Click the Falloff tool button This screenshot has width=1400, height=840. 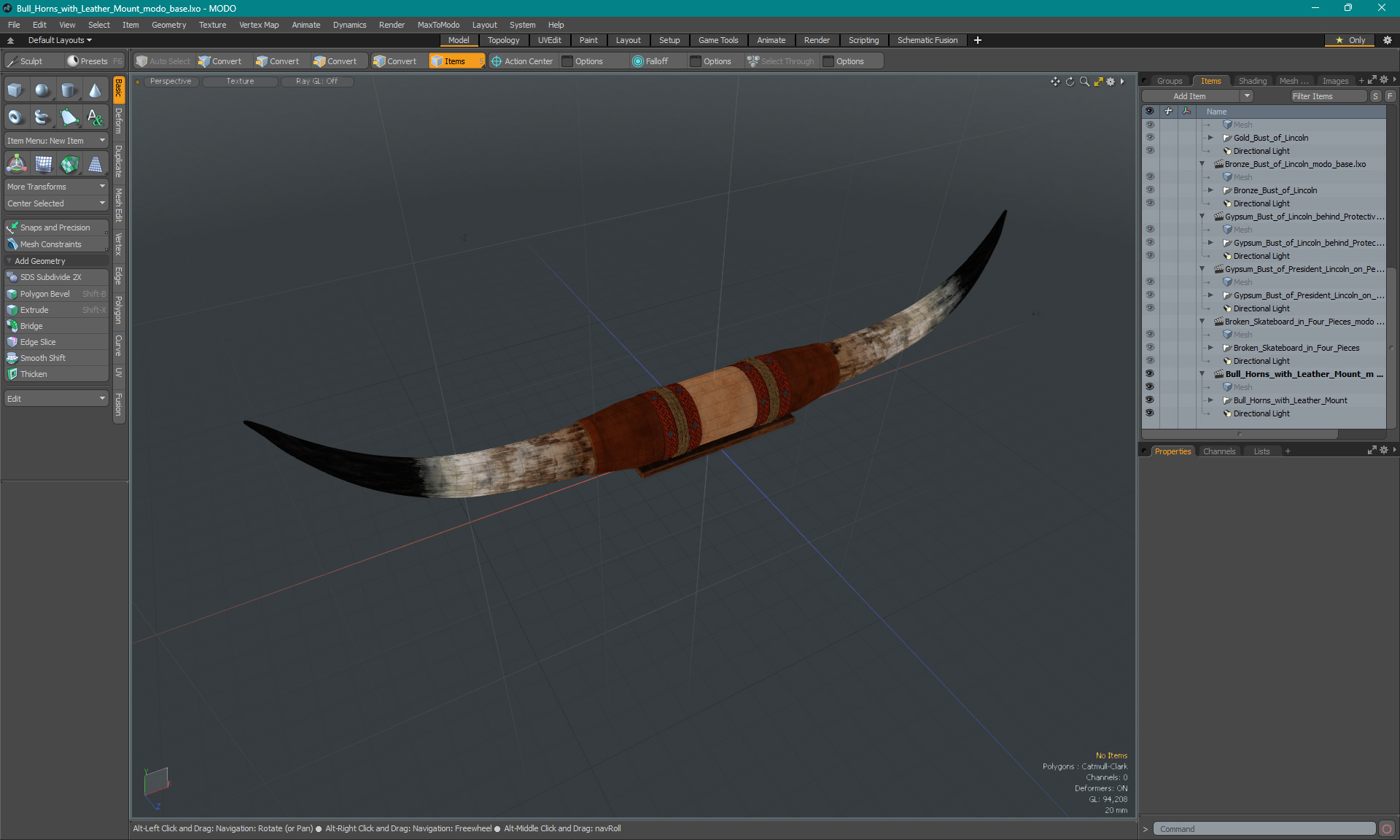[650, 61]
